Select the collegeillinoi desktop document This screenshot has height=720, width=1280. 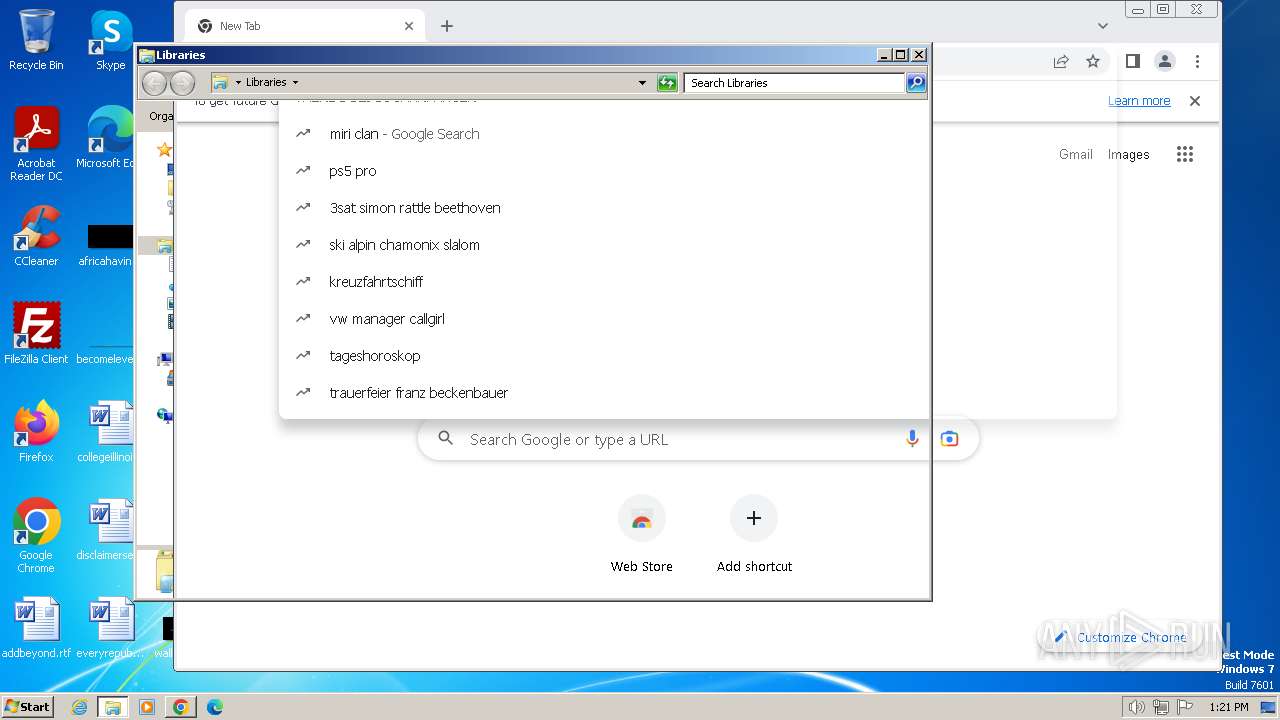pyautogui.click(x=106, y=432)
